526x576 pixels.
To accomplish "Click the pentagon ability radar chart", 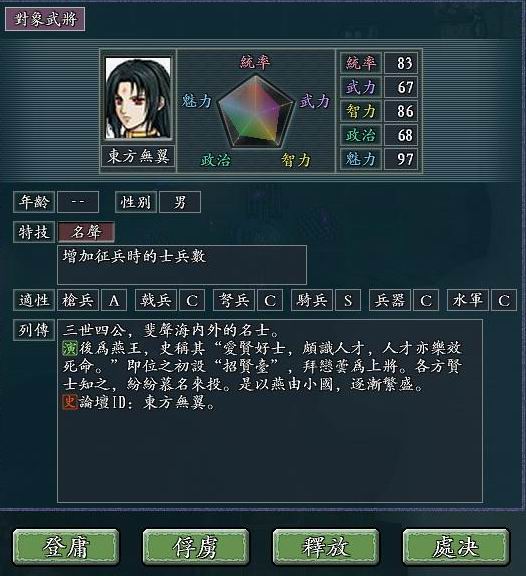I will click(x=256, y=111).
